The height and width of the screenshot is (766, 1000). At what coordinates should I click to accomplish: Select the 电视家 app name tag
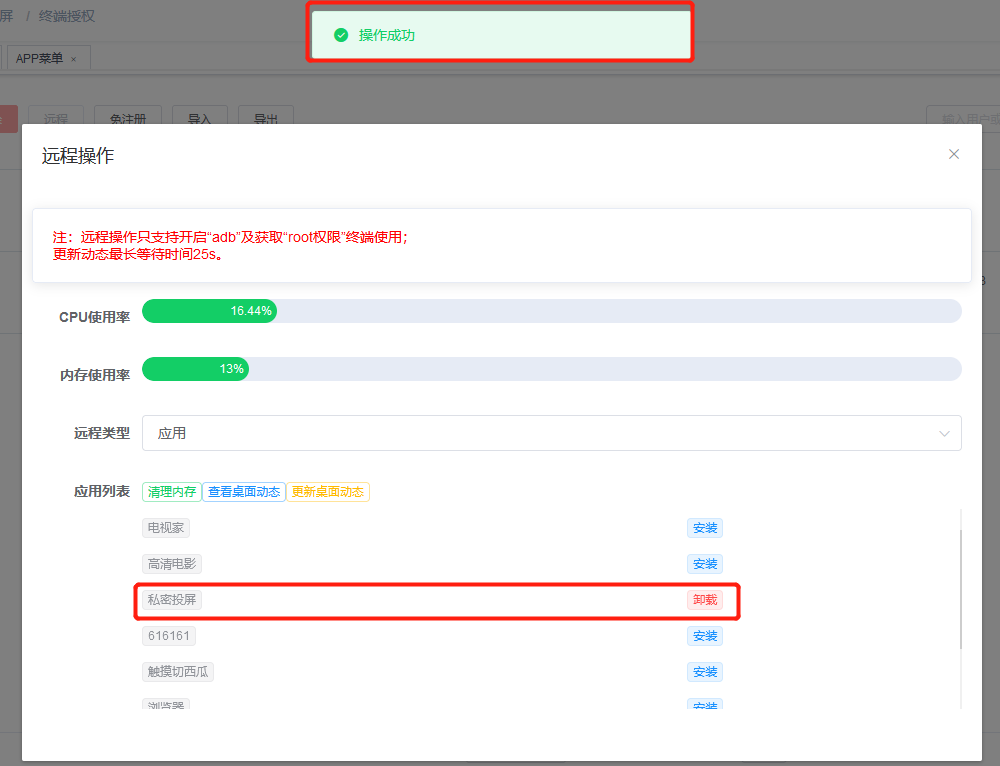(166, 528)
